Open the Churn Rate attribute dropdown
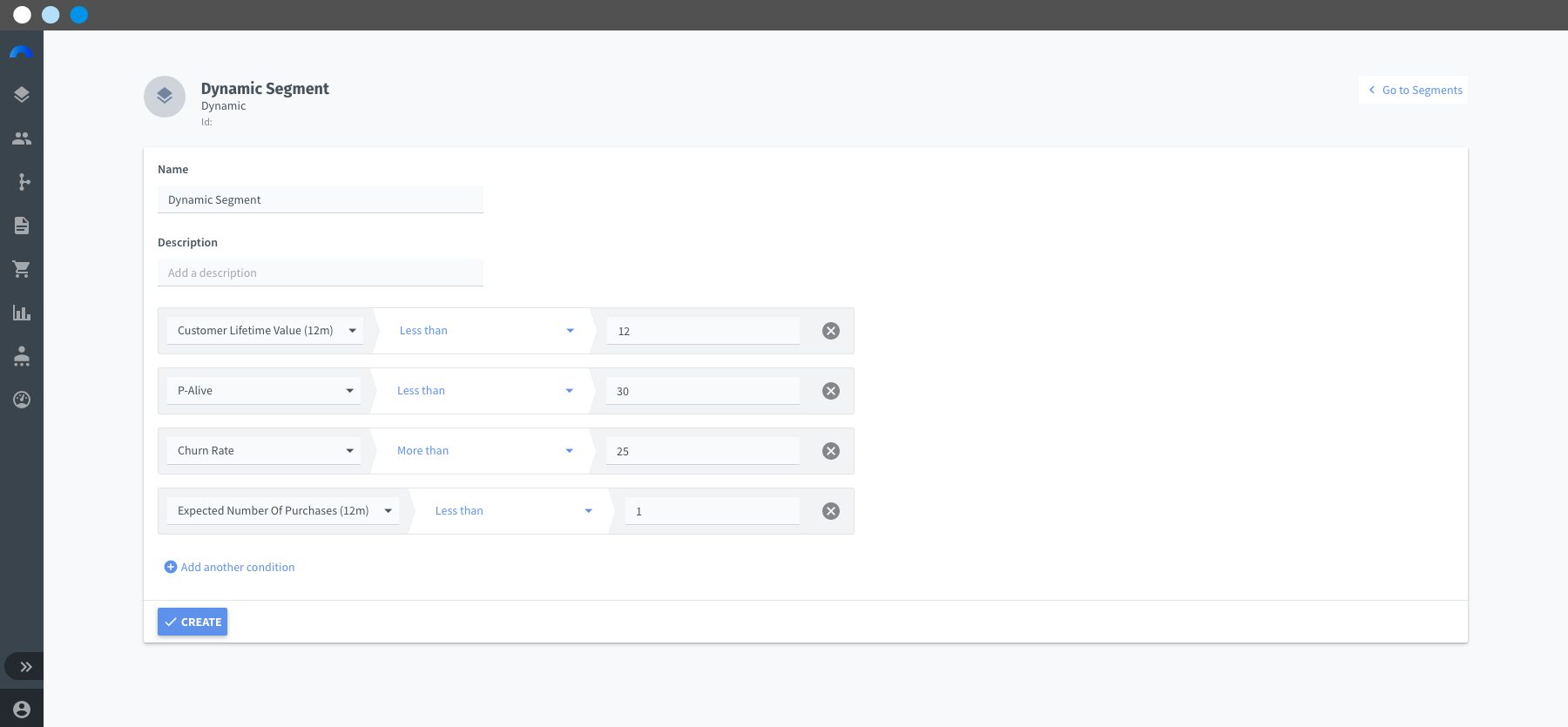 (264, 451)
